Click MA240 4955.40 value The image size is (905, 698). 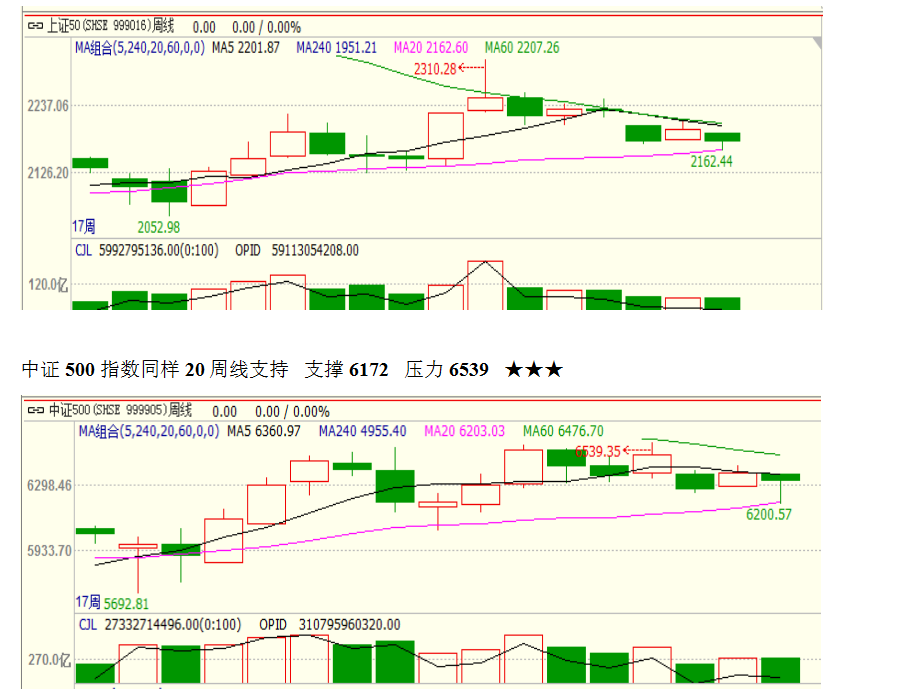coord(362,431)
